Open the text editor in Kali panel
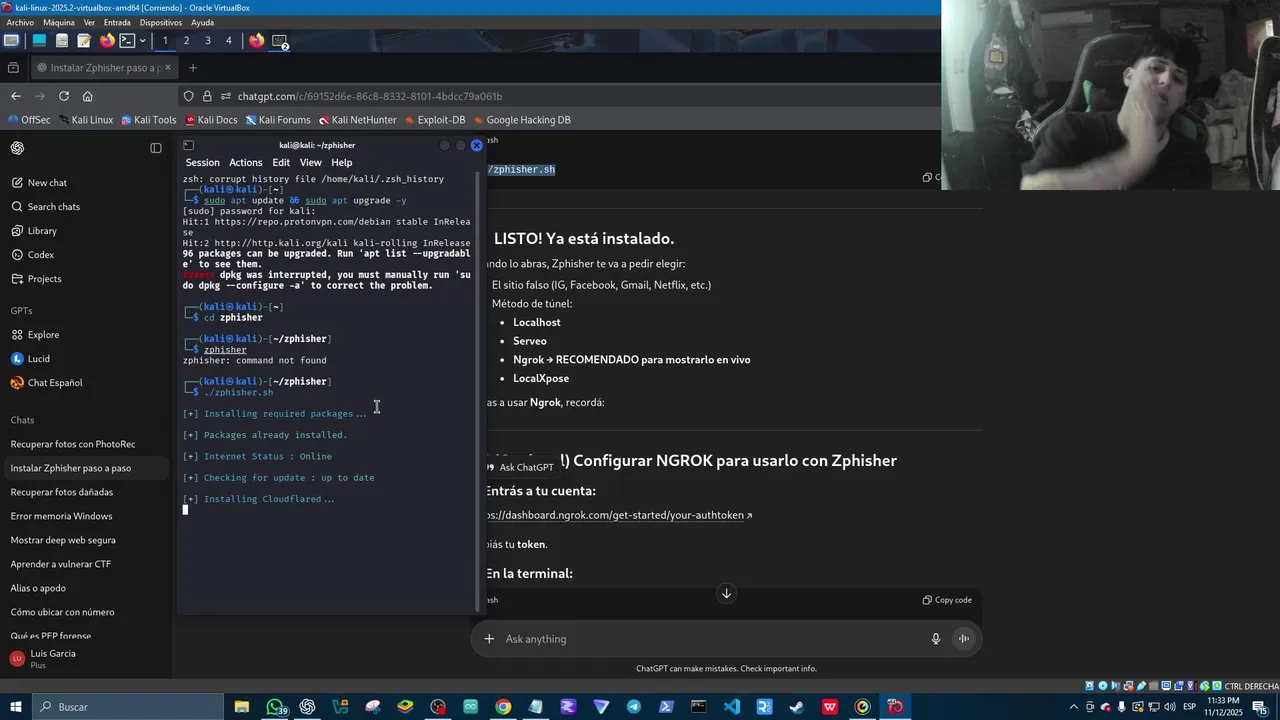The image size is (1280, 720). click(x=84, y=41)
